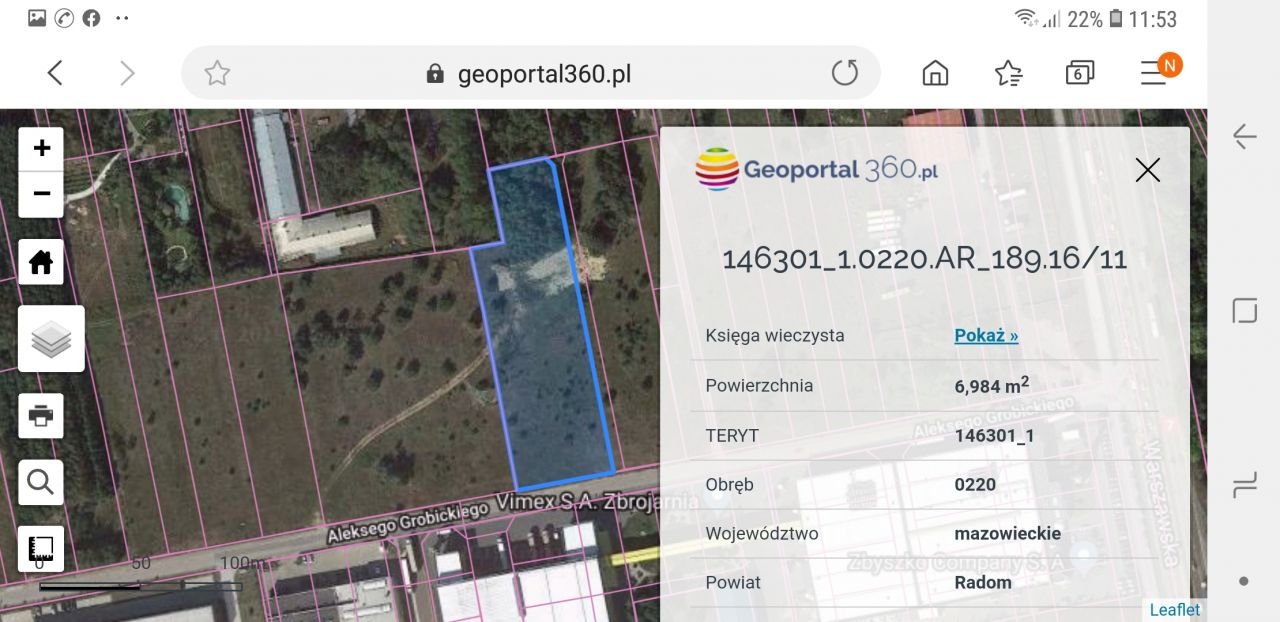Close the parcel info panel with X
Image resolution: width=1280 pixels, height=622 pixels.
(1147, 170)
